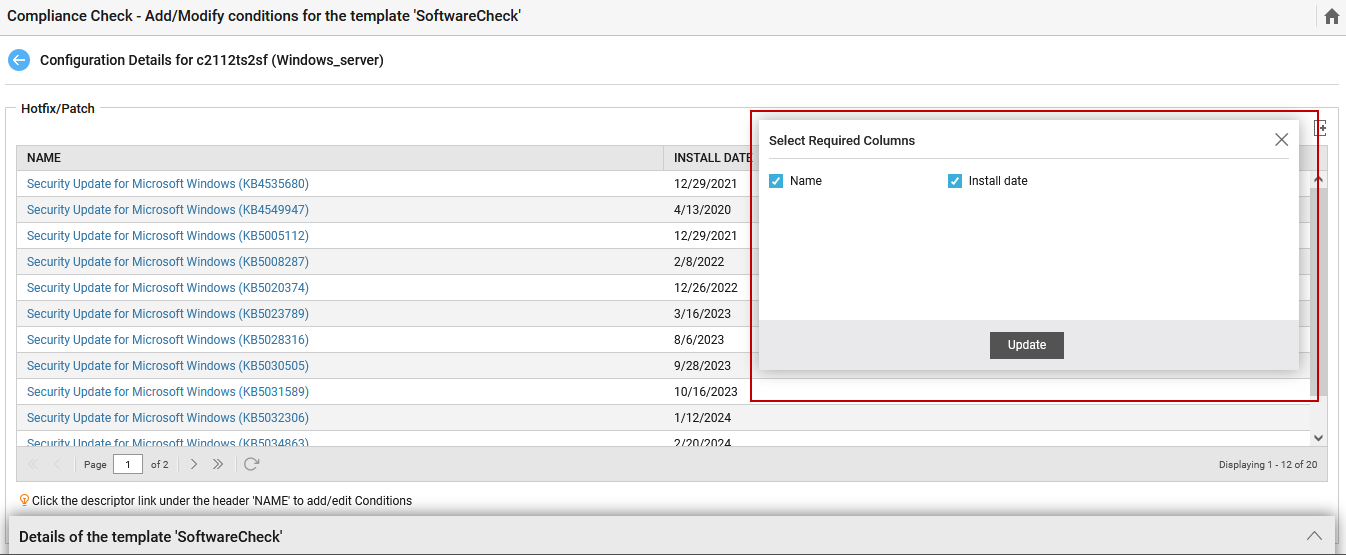Click the table scrollbar down arrow

point(1318,438)
